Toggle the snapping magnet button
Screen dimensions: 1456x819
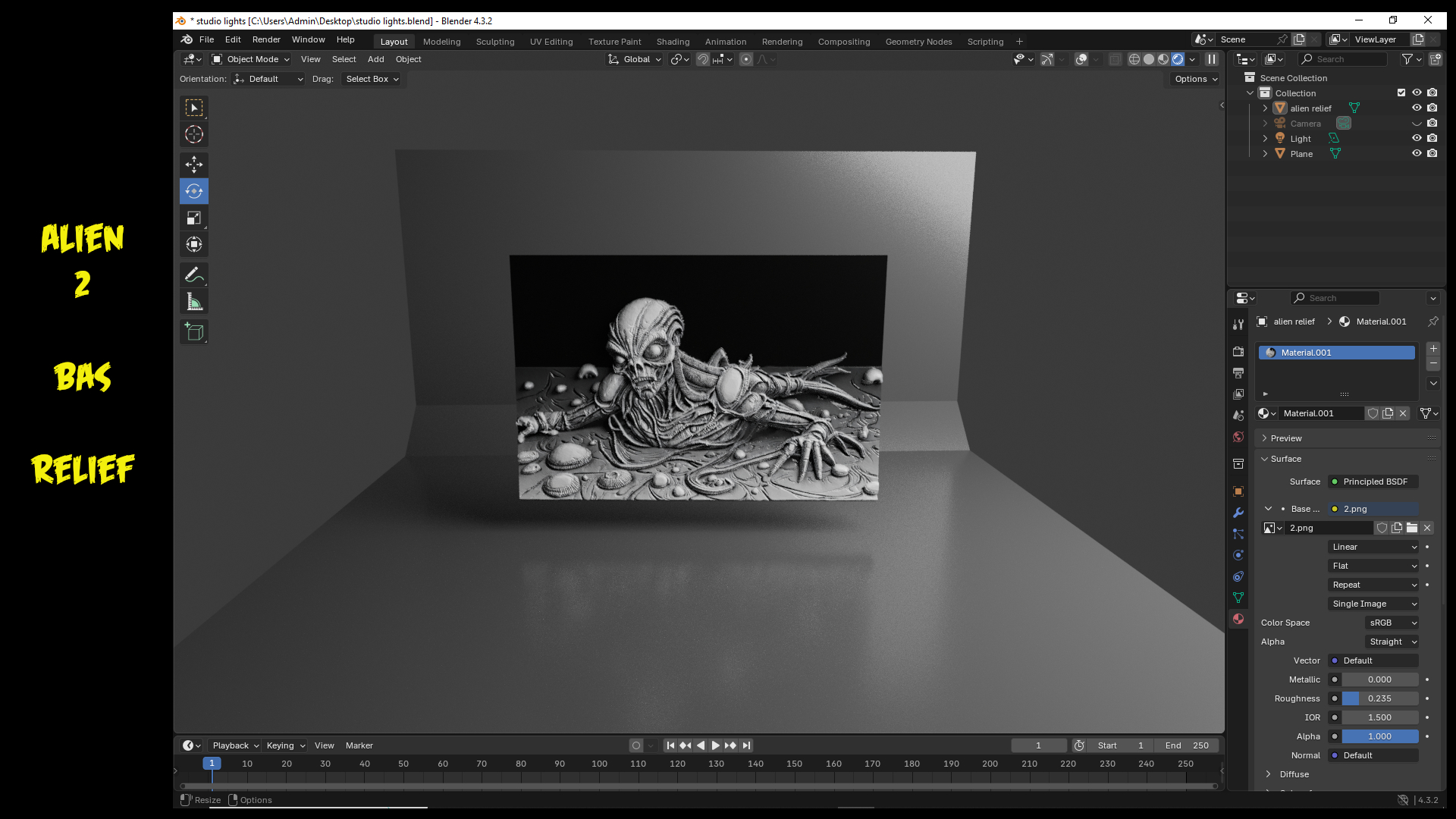pyautogui.click(x=703, y=59)
